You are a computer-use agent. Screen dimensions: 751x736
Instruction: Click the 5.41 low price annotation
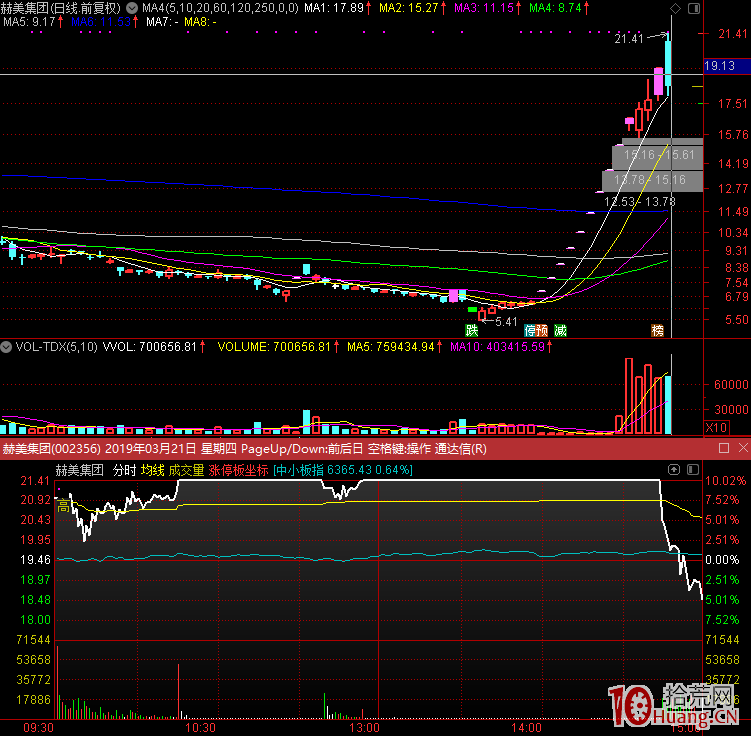point(506,322)
